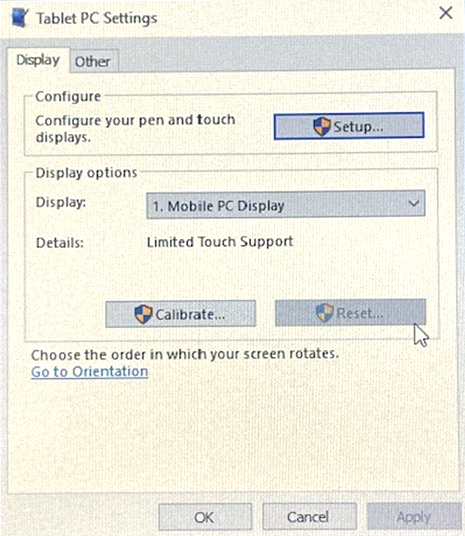The image size is (465, 536).
Task: Click the Calibrate... button
Action: point(181,314)
